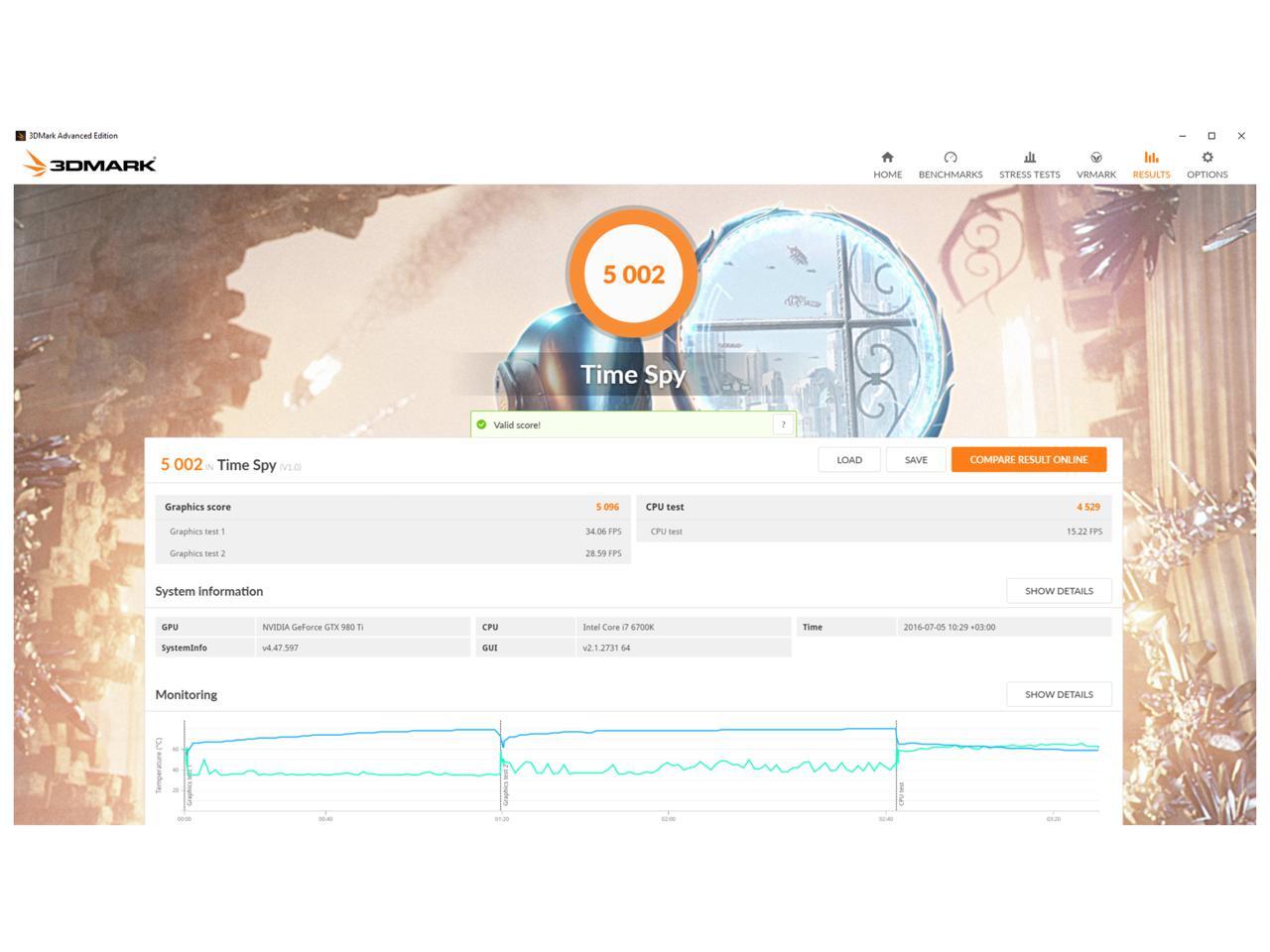The image size is (1270, 952).
Task: Click the CPU test chart marker
Action: click(901, 793)
